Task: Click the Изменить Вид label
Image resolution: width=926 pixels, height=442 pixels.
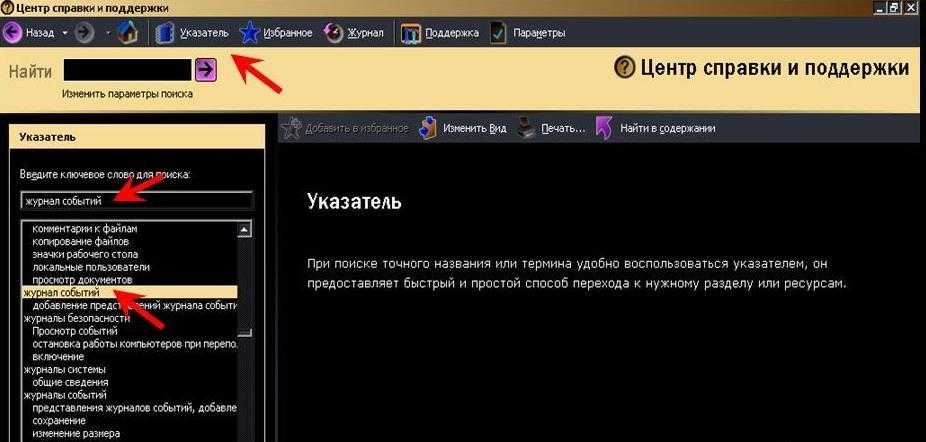Action: point(475,128)
